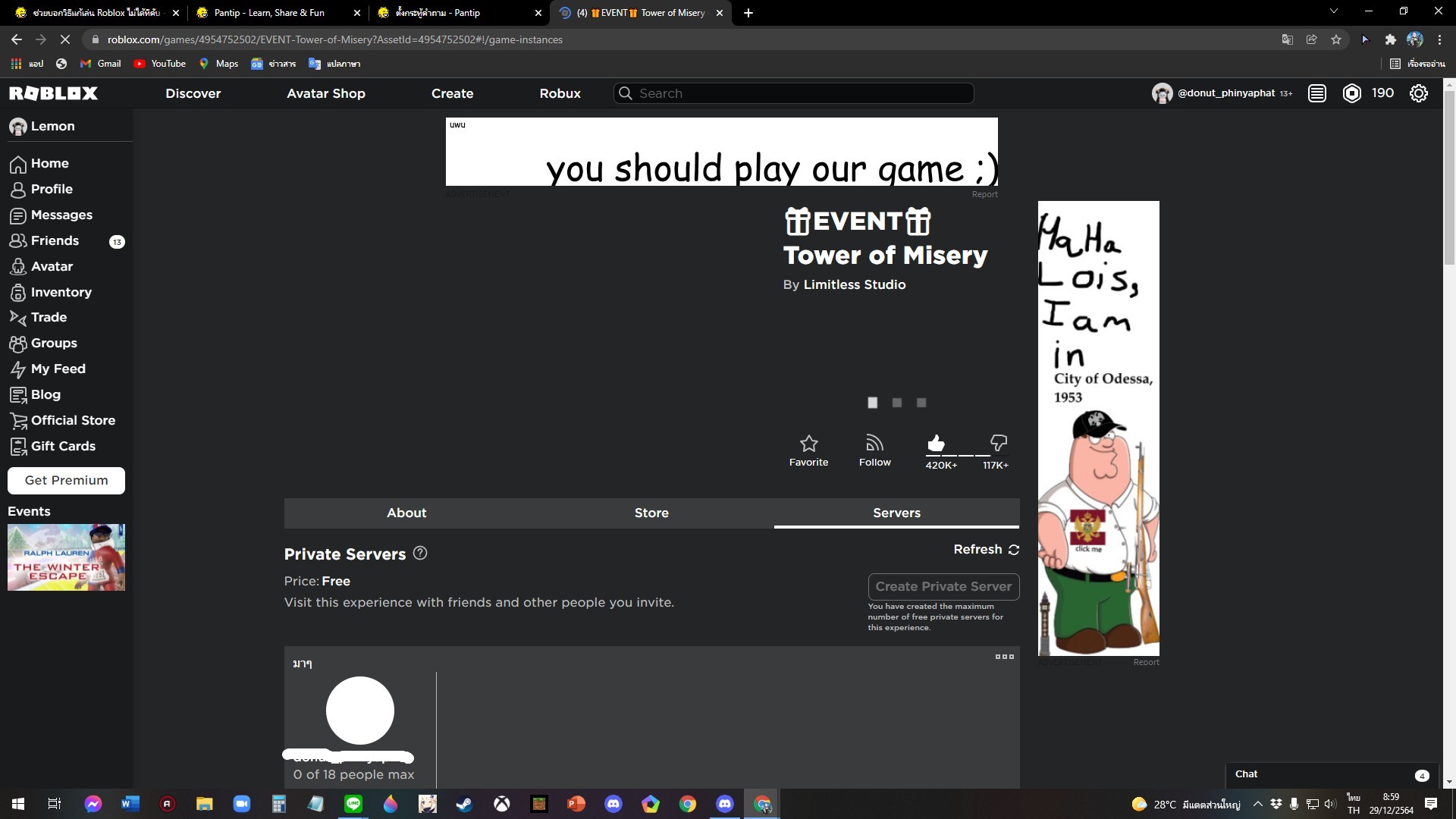Click the Follow feed icon
This screenshot has height=819, width=1456.
tap(874, 443)
